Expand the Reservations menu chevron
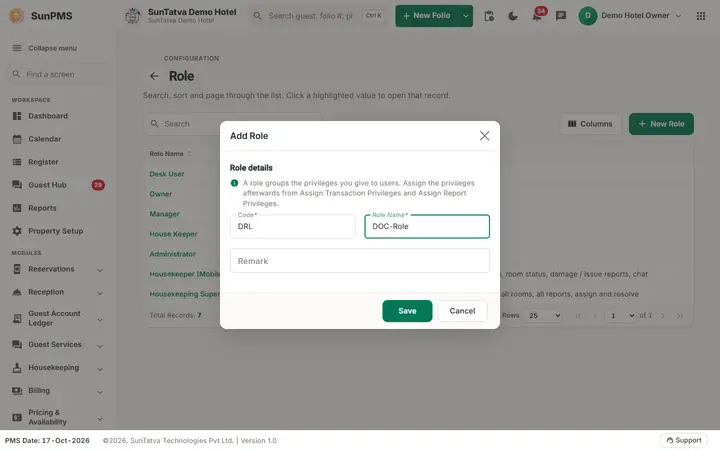Viewport: 720px width, 450px height. pos(100,270)
